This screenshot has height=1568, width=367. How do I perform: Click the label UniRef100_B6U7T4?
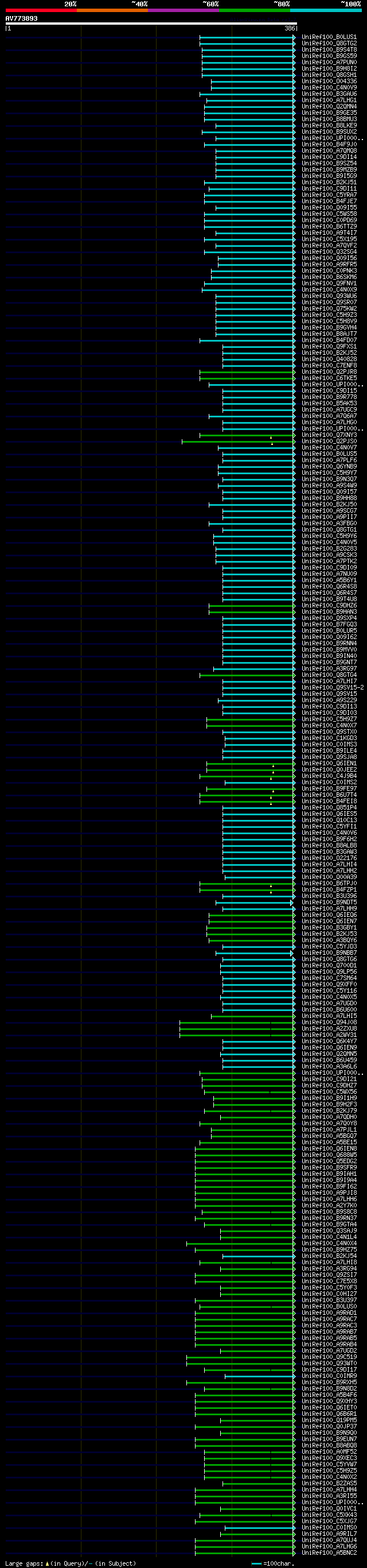tap(329, 795)
